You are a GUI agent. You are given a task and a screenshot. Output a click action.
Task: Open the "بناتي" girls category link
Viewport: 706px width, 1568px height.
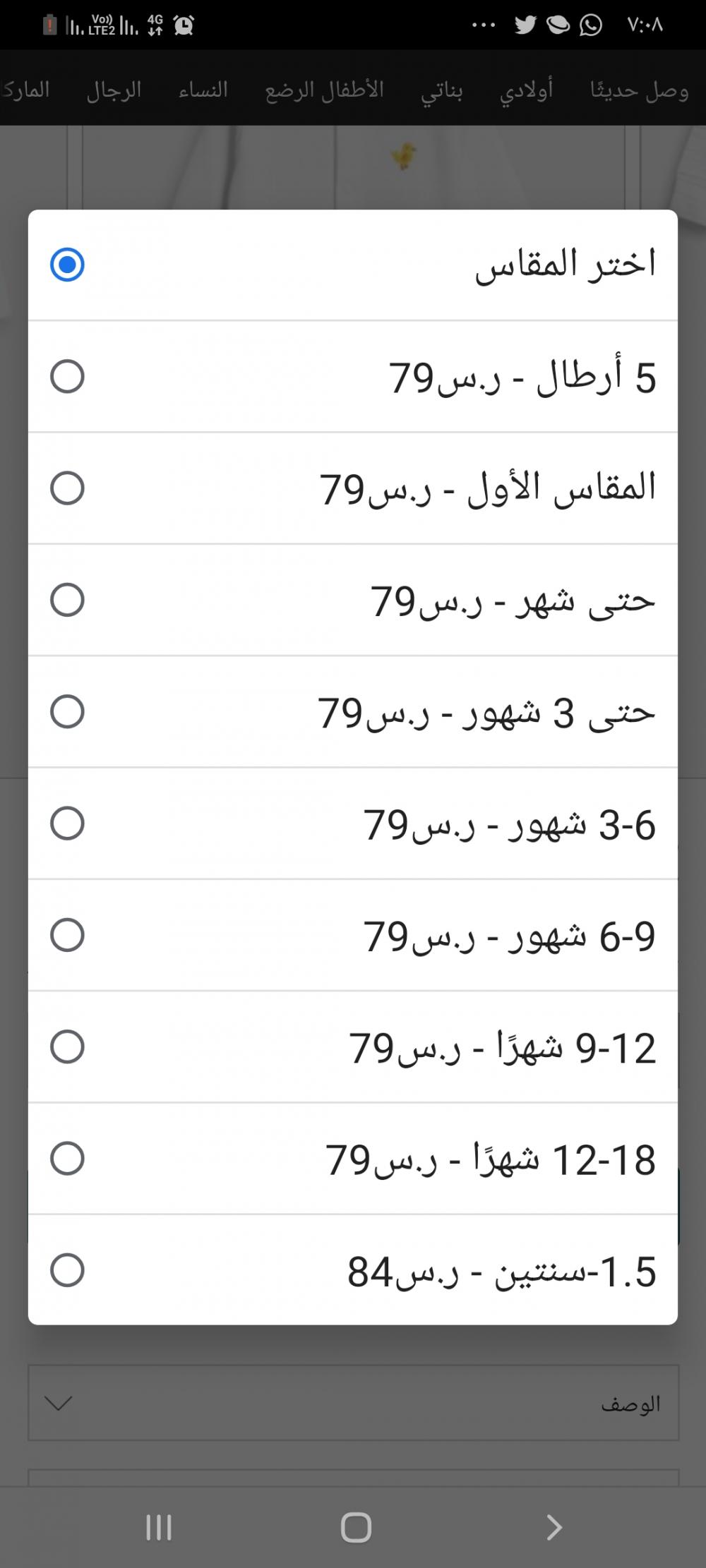442,90
